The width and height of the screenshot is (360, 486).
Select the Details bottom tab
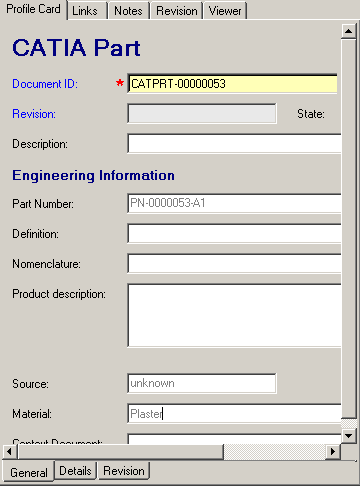point(75,471)
